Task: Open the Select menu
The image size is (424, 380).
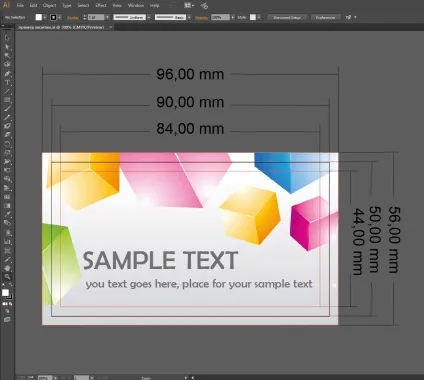Action: tap(83, 5)
